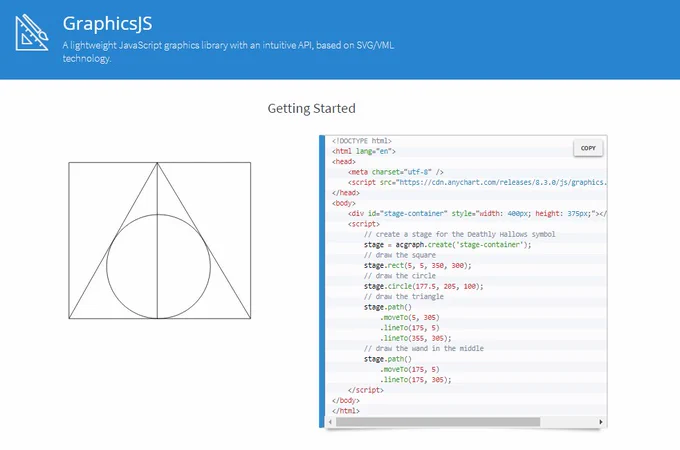Screen dimensions: 680x450
Task: Click the '// draw the triangle' comment
Action: (x=404, y=297)
